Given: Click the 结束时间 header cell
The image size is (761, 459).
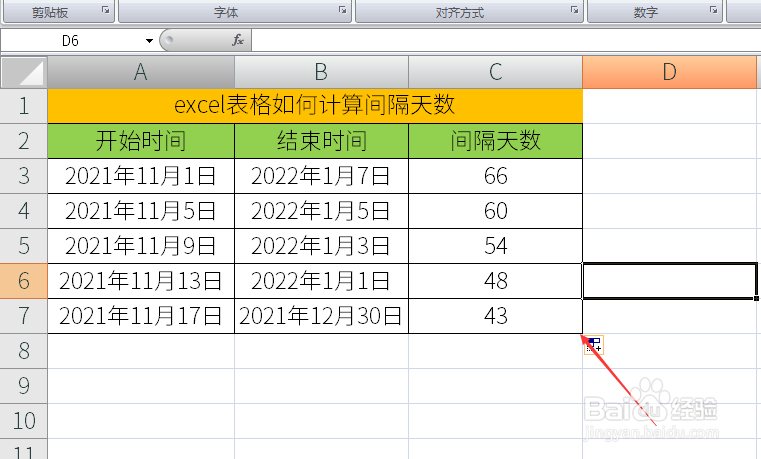Looking at the screenshot, I should tap(321, 141).
